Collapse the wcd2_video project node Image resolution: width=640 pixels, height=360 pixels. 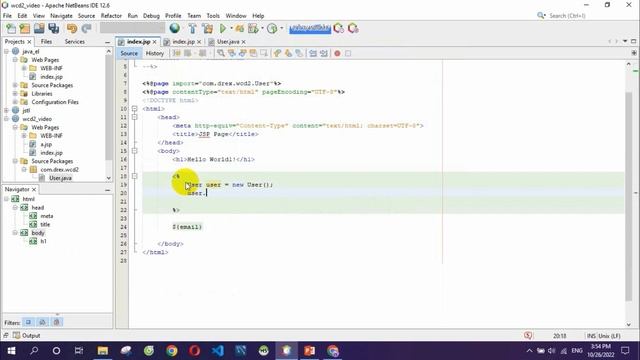pos(7,119)
